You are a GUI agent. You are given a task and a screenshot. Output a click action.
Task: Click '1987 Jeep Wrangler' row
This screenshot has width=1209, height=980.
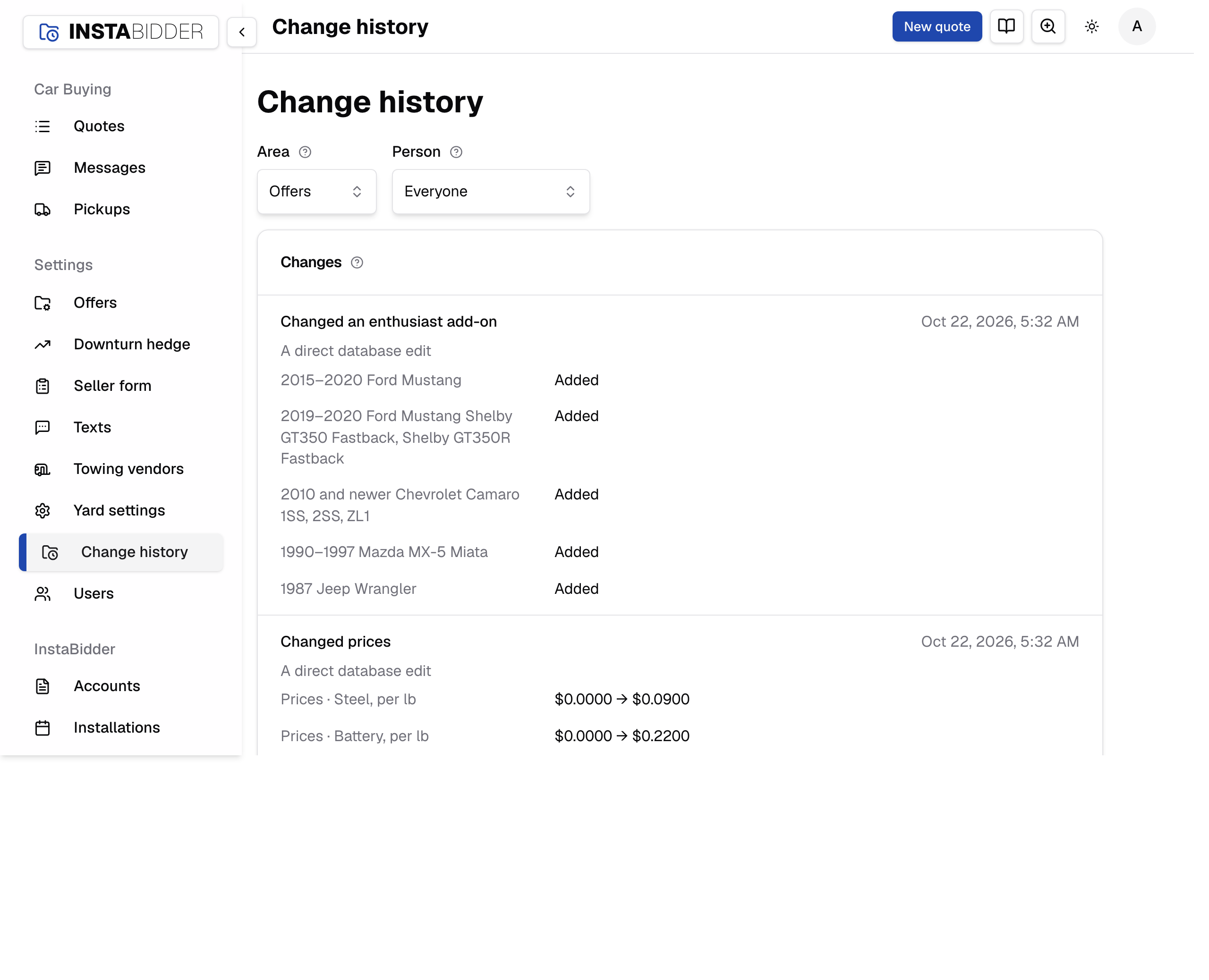click(679, 589)
